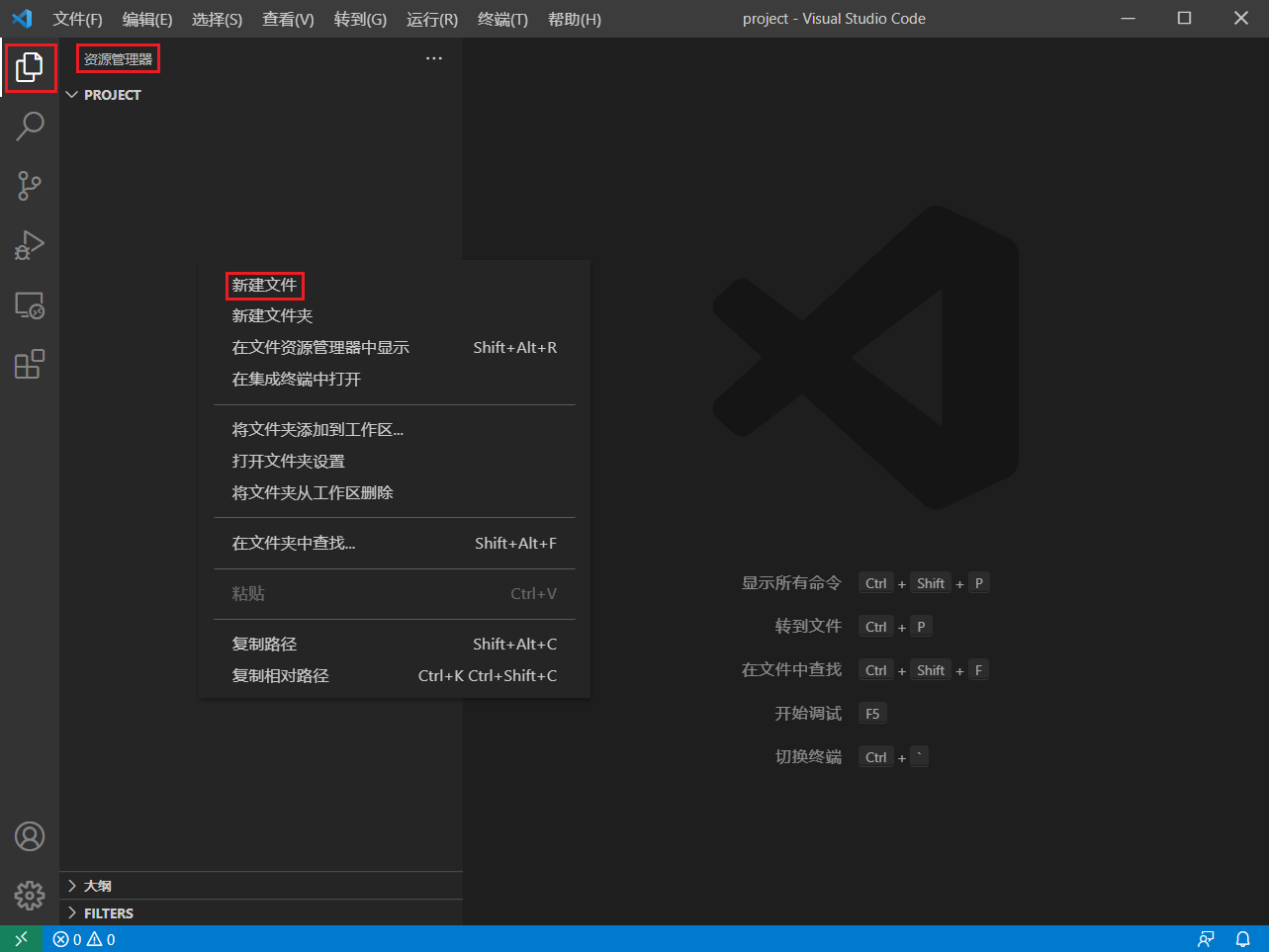Open the 转到(G) menu
Image resolution: width=1269 pixels, height=952 pixels.
coord(360,19)
